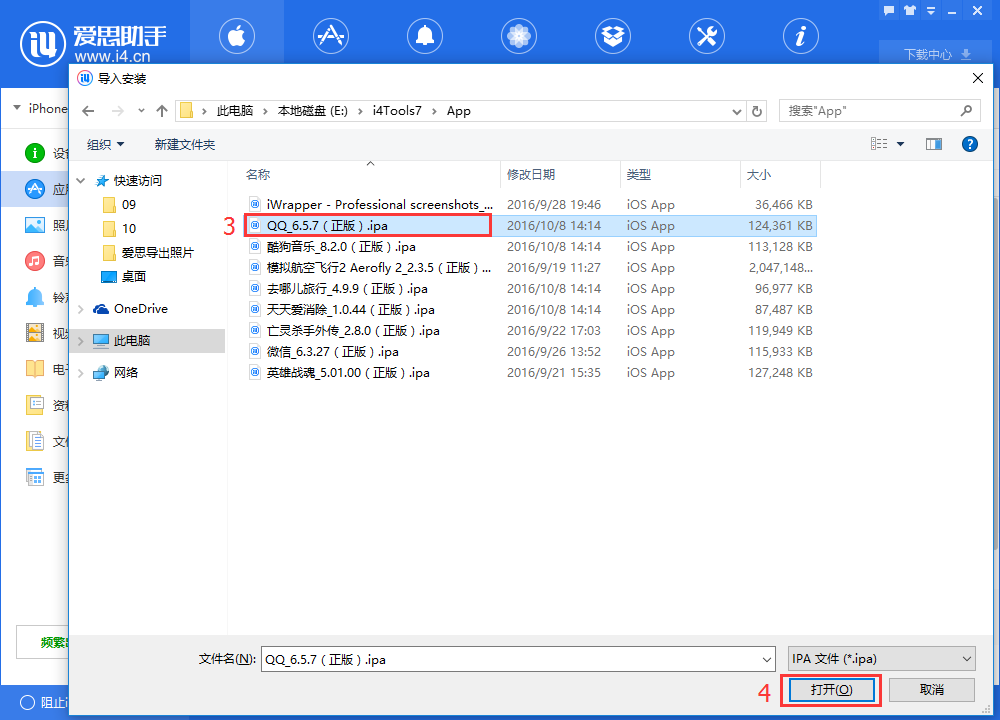
Task: Open the IPA 文件 file type dropdown
Action: click(x=880, y=658)
